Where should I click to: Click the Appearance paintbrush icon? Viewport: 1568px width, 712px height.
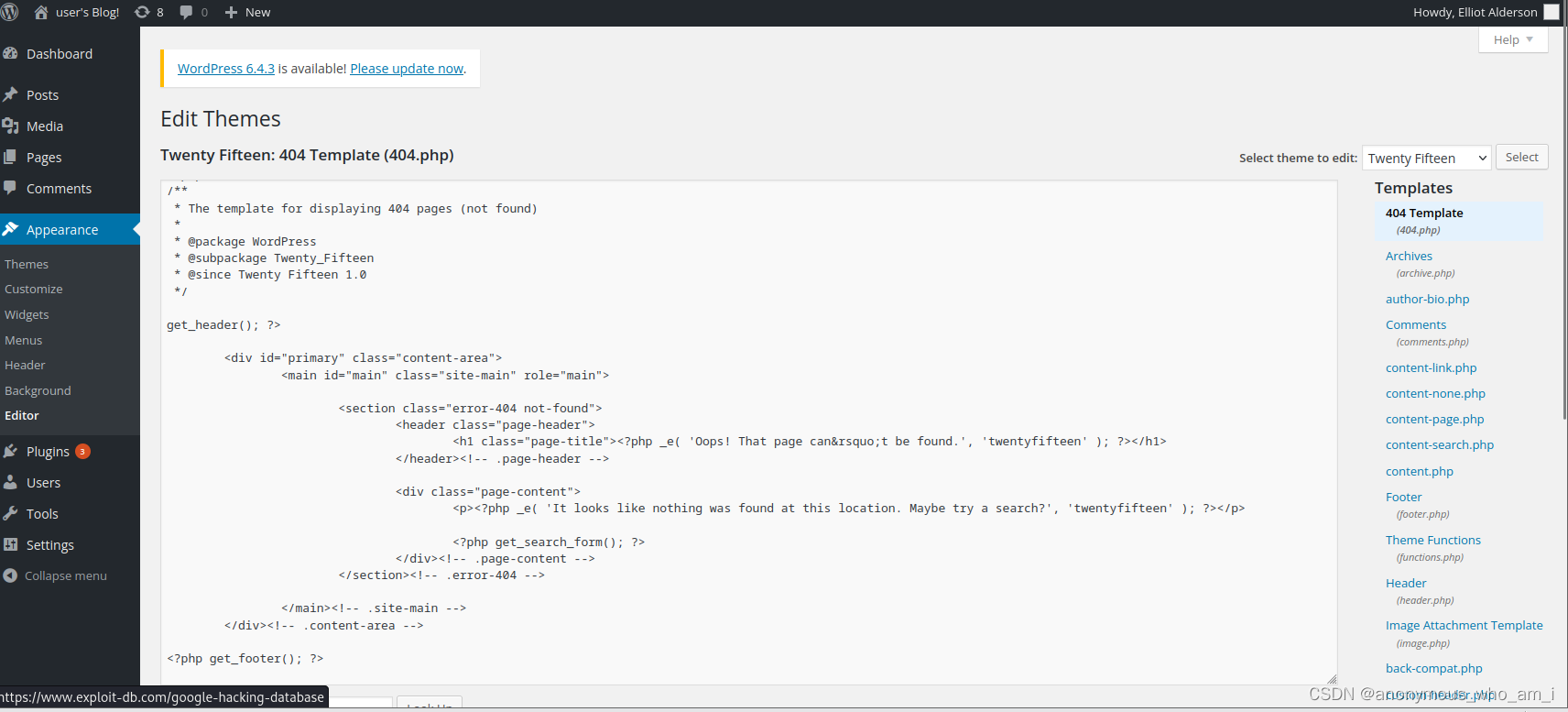pyautogui.click(x=10, y=229)
